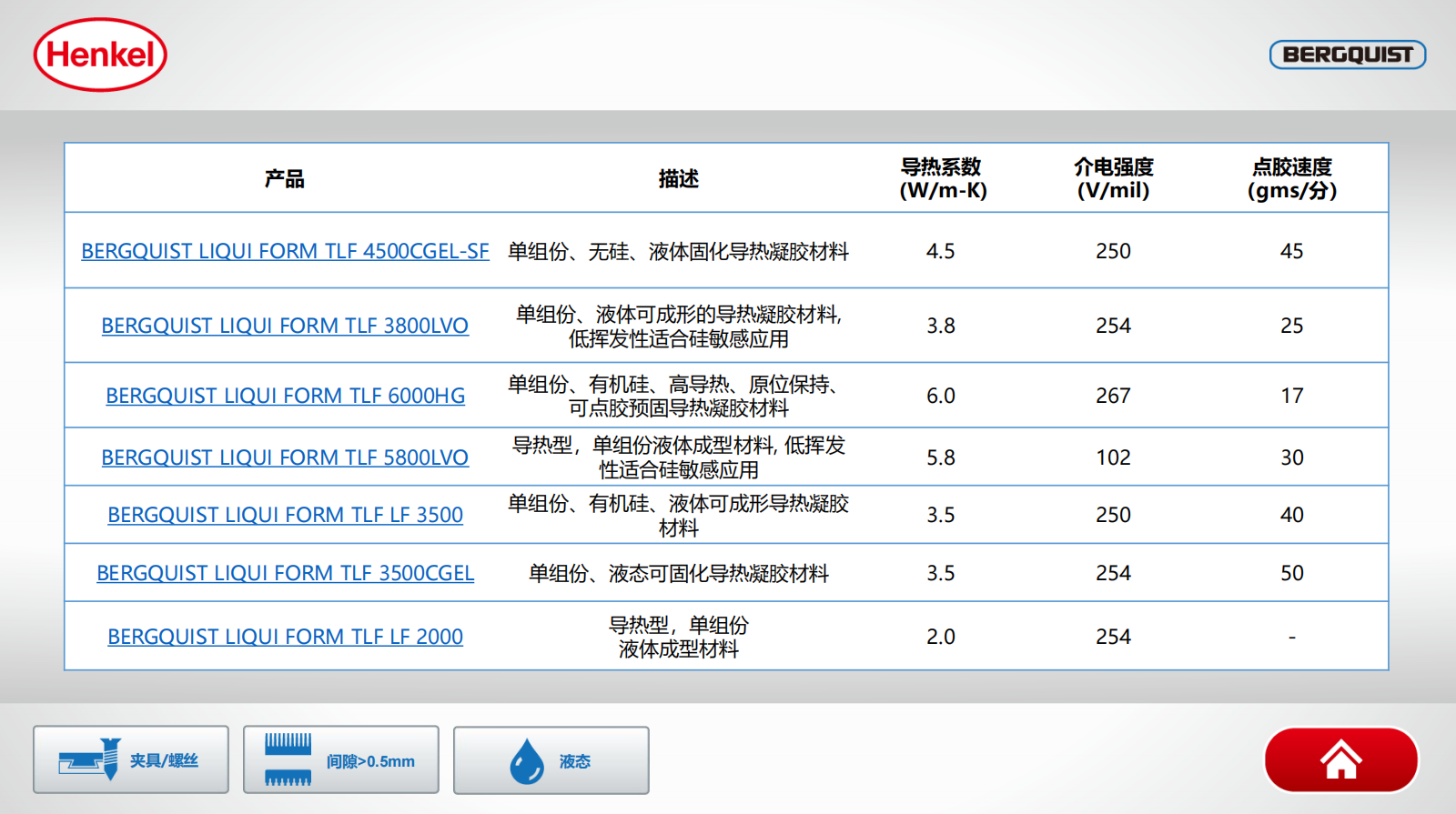Open the TLF 5800LVO product link
The width and height of the screenshot is (1456, 814).
click(x=285, y=457)
